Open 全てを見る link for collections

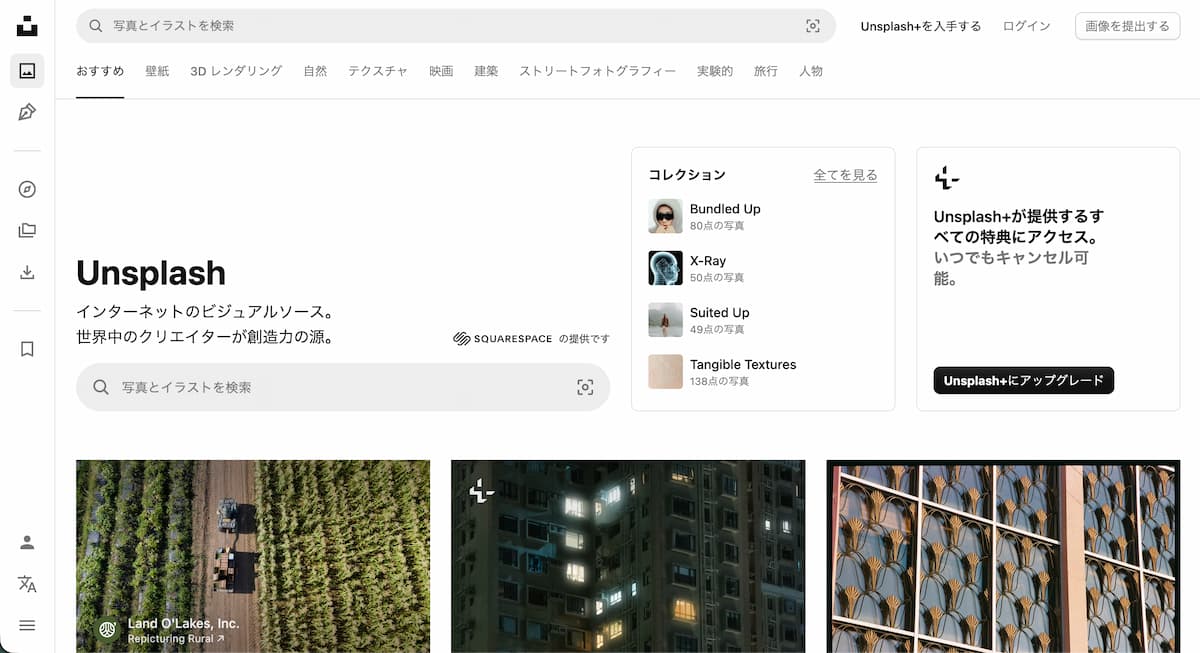click(845, 174)
